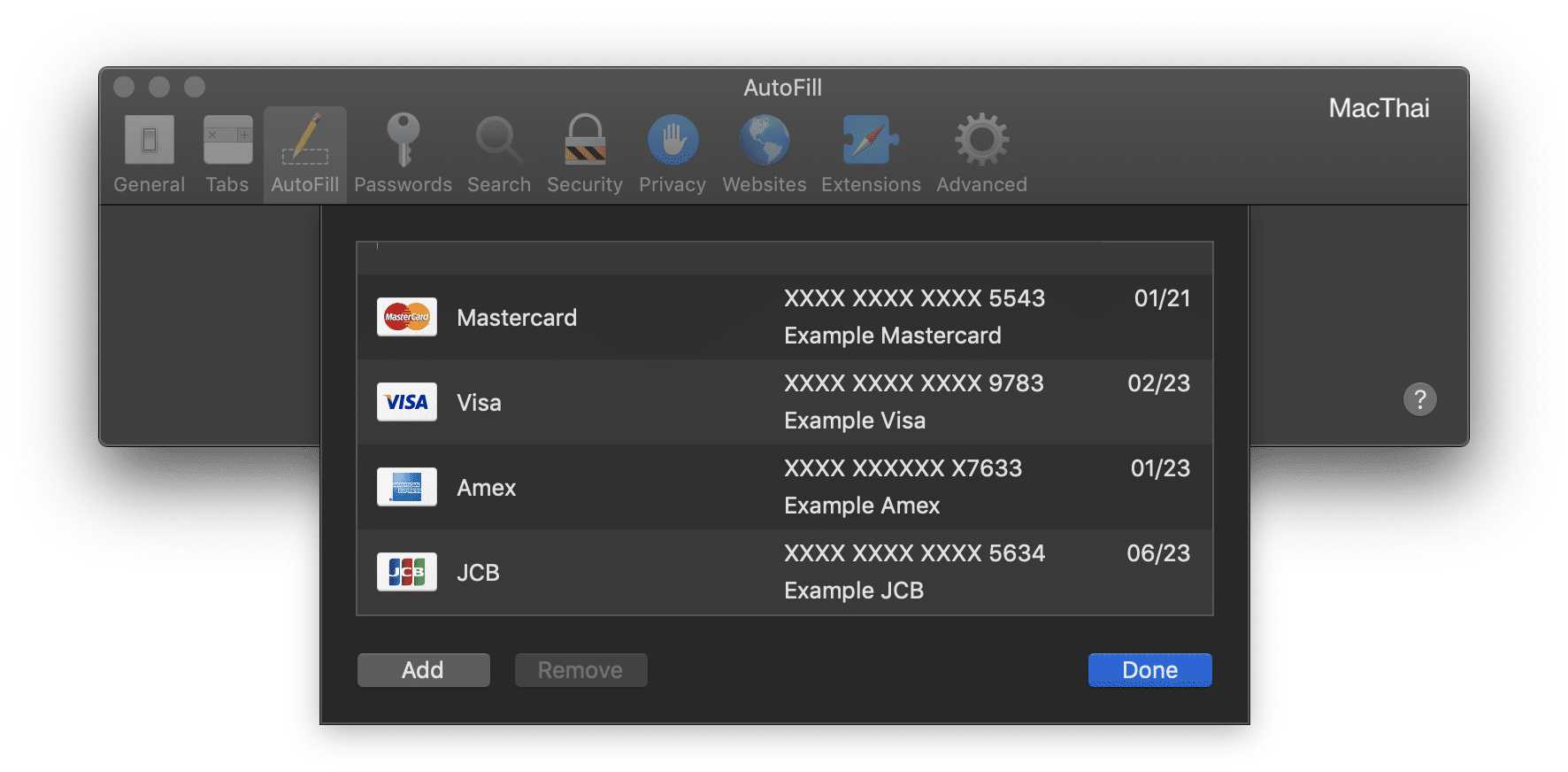Click the Example Amex description
1568x772 pixels.
pyautogui.click(x=862, y=506)
